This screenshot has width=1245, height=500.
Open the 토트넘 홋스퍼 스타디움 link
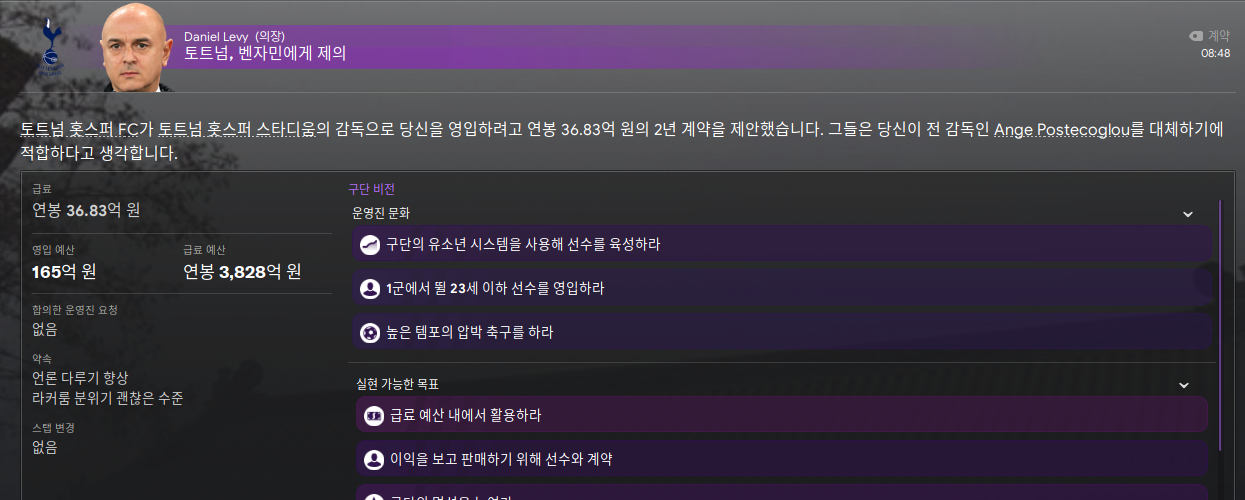pos(237,131)
